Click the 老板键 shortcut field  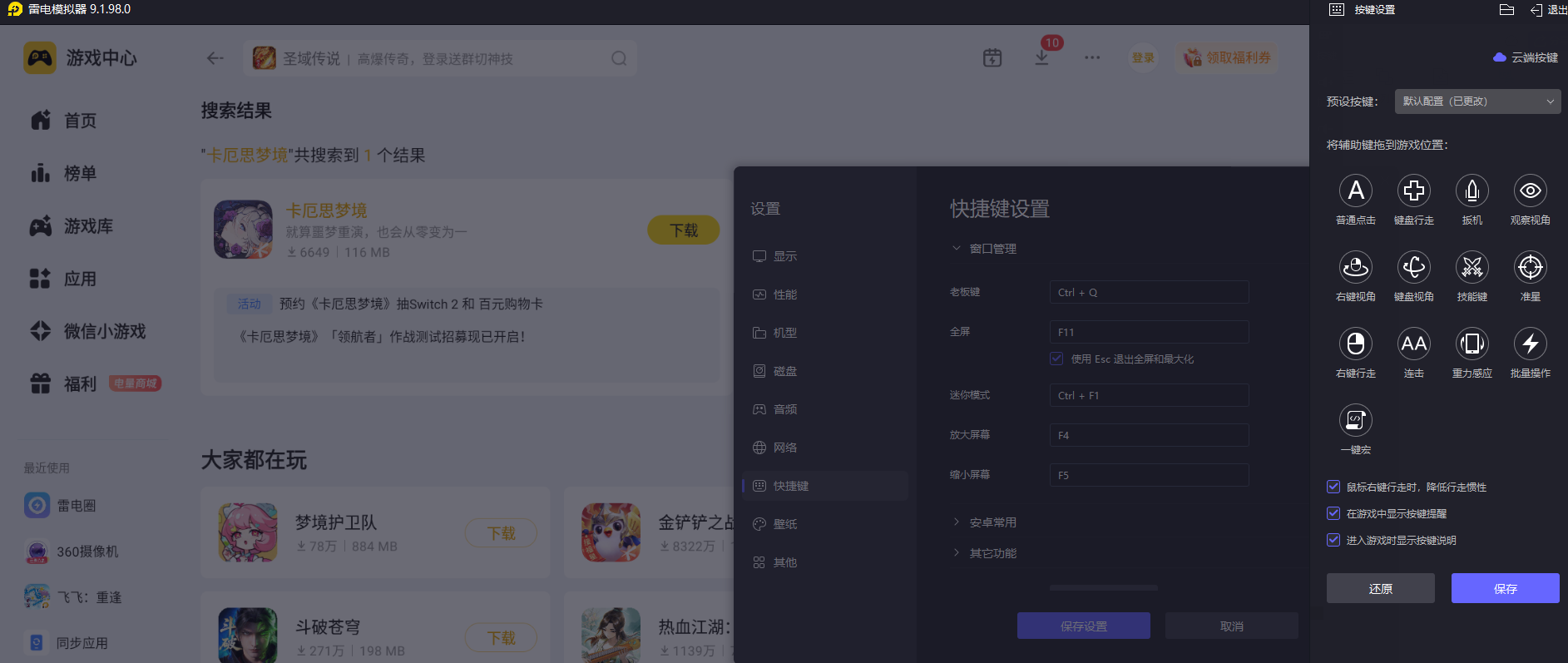[x=1149, y=292]
